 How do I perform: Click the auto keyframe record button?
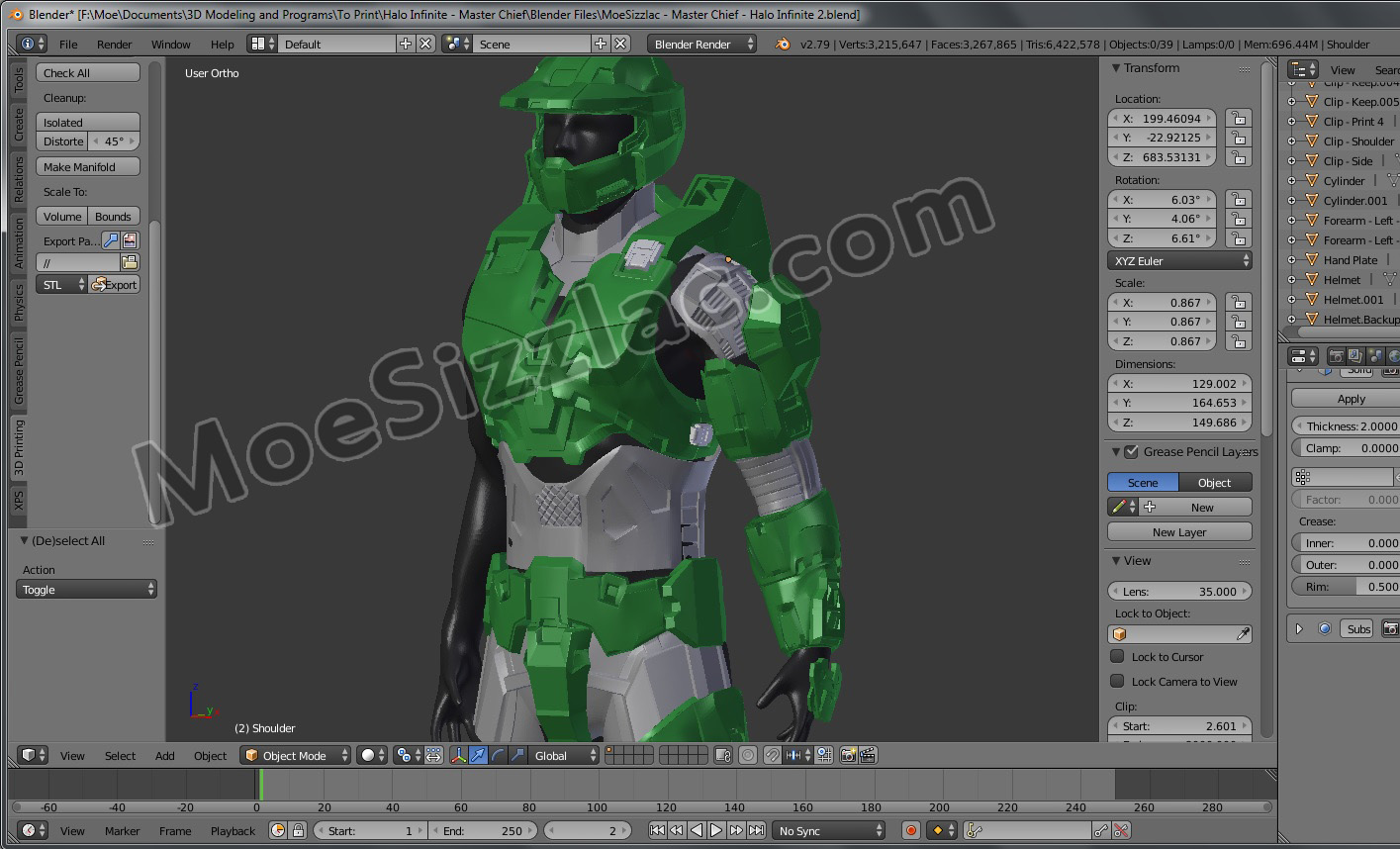click(911, 830)
